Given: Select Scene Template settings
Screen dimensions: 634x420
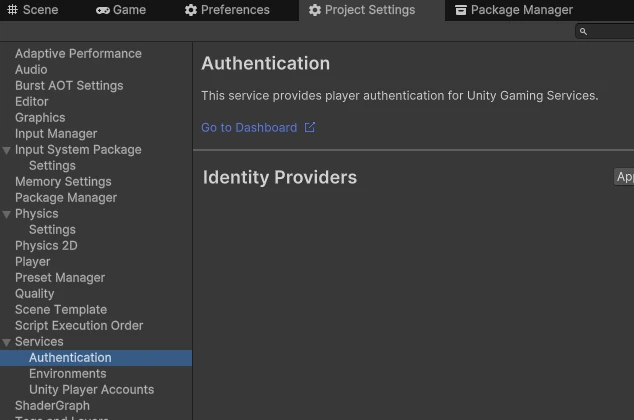Looking at the screenshot, I should pyautogui.click(x=61, y=310).
